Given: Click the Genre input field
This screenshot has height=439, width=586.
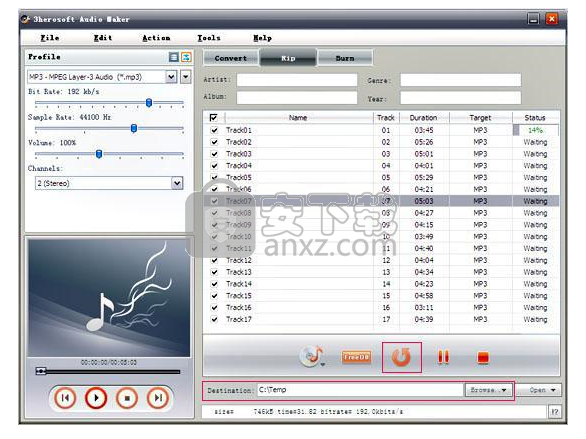Looking at the screenshot, I should pyautogui.click(x=460, y=80).
